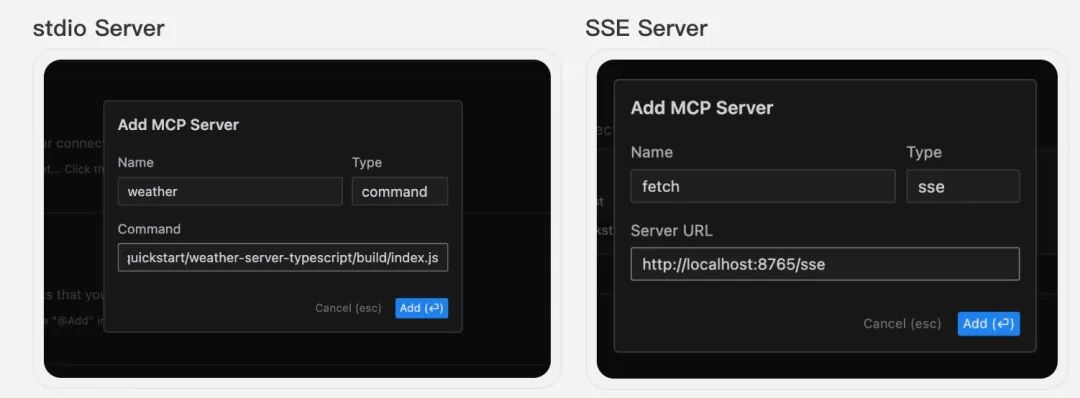Click Add button in SSE Server dialog
The height and width of the screenshot is (398, 1080).
988,324
